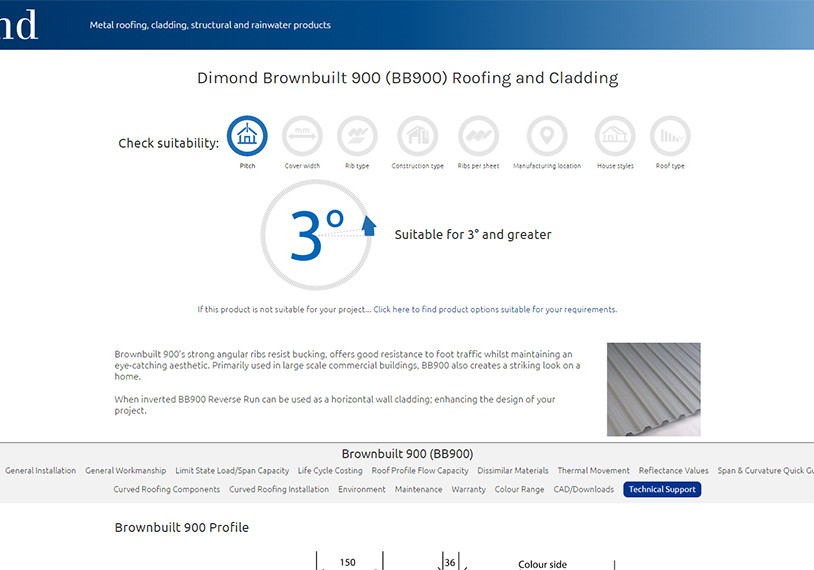This screenshot has height=570, width=814.
Task: Select the House styles icon
Action: click(615, 136)
